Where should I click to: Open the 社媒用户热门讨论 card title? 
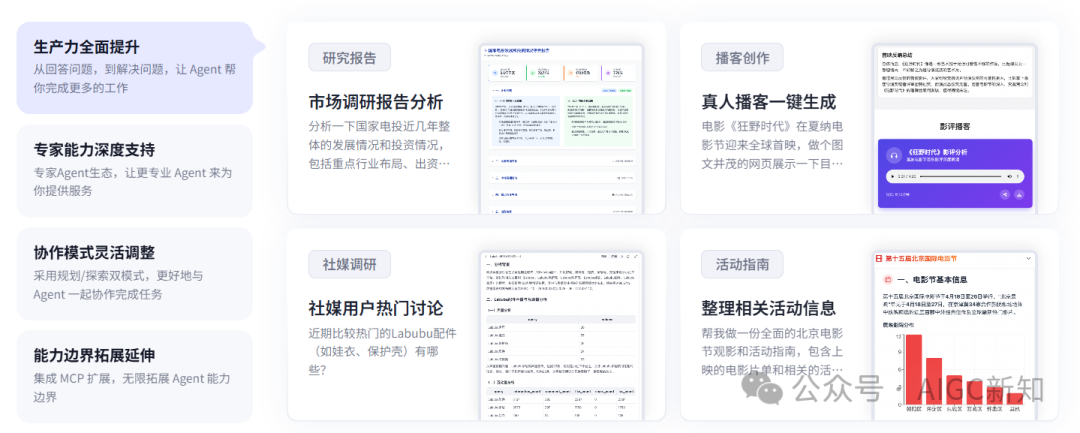point(376,308)
